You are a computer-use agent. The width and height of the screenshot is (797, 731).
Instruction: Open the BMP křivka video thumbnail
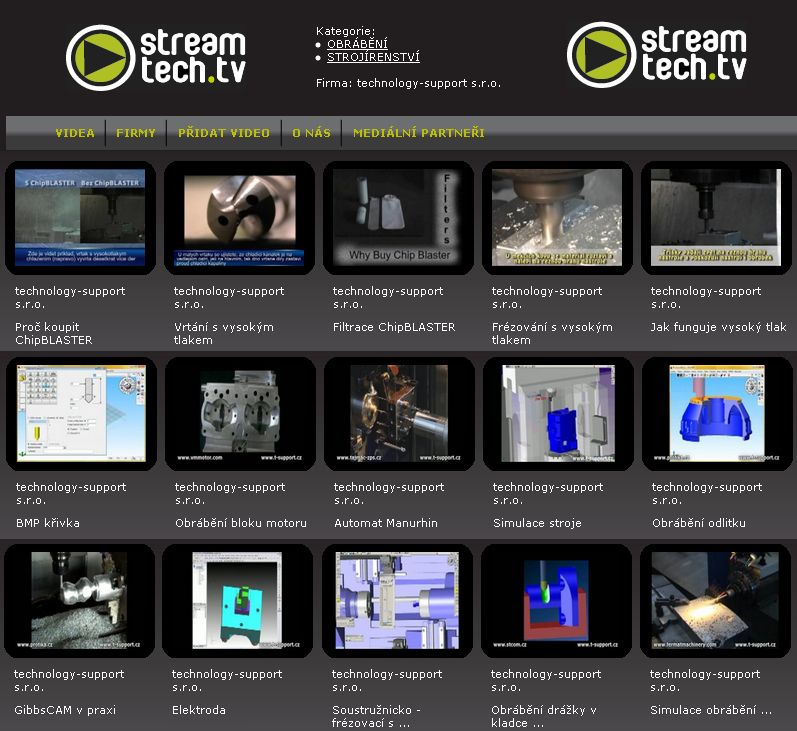[x=81, y=413]
